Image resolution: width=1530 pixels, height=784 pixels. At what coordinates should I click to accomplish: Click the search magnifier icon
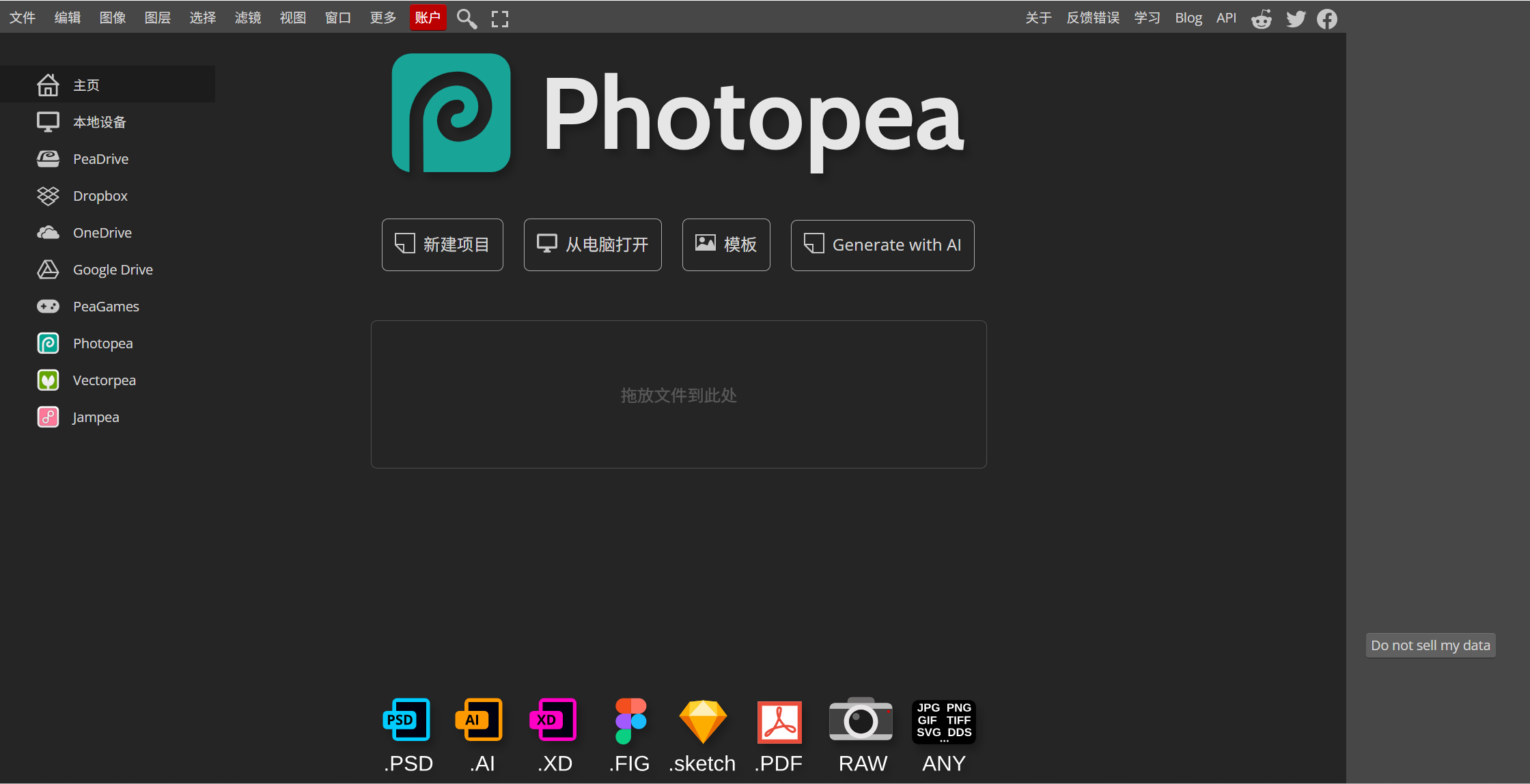[467, 18]
